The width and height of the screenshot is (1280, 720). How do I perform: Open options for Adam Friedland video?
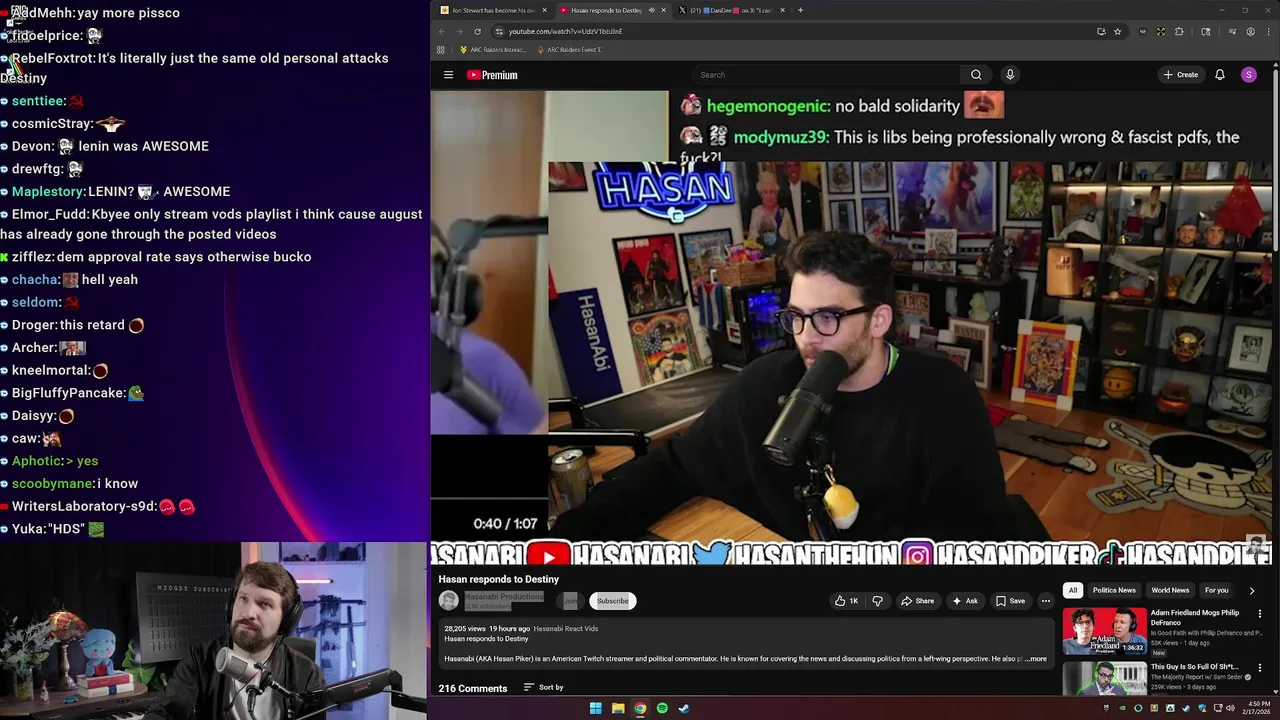(1260, 614)
